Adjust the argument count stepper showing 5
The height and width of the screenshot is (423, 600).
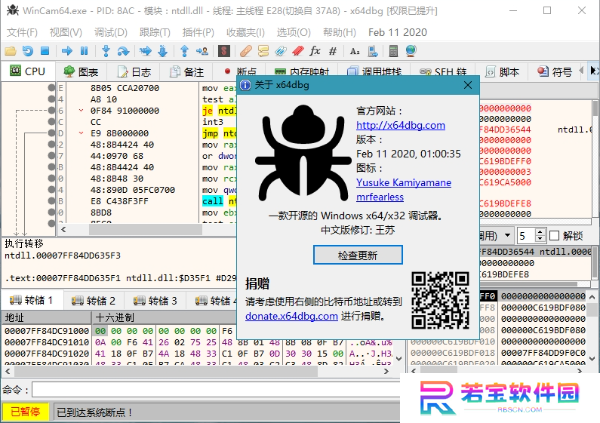click(x=540, y=236)
